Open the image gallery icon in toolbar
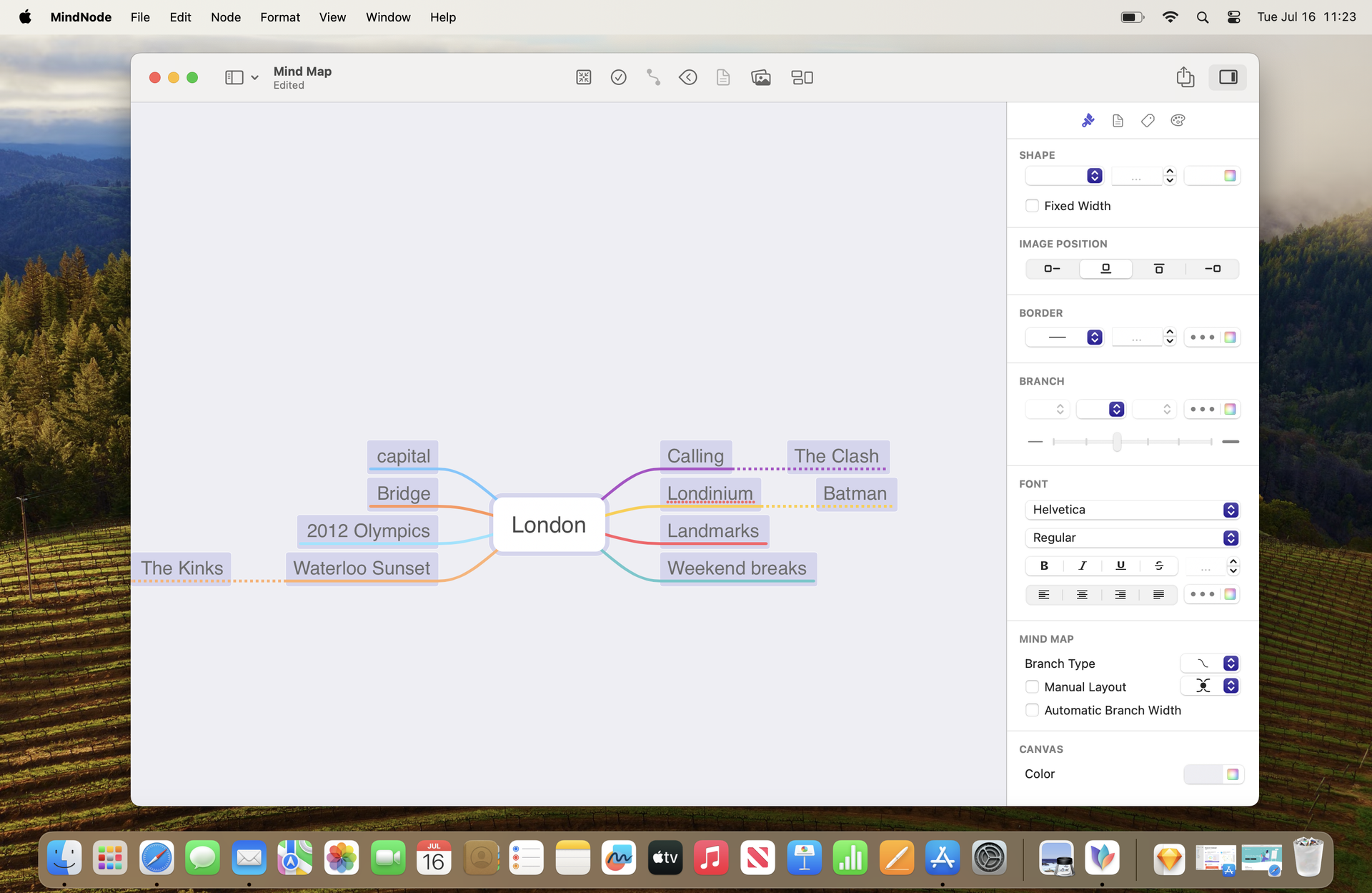Image resolution: width=1372 pixels, height=893 pixels. [x=761, y=77]
